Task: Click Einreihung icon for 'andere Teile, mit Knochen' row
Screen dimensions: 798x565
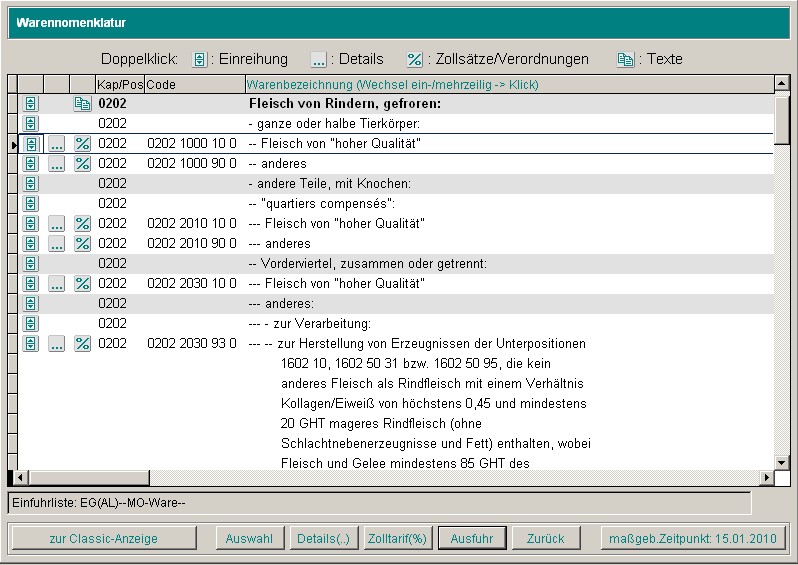Action: pyautogui.click(x=31, y=184)
